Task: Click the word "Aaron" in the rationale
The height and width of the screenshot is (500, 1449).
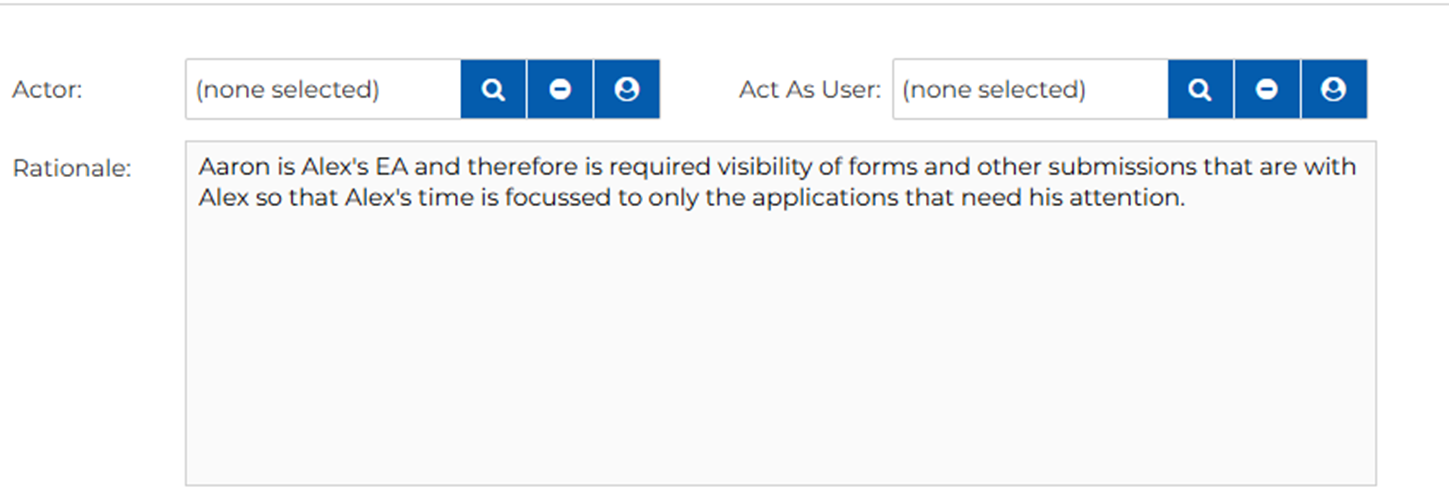Action: (x=227, y=167)
